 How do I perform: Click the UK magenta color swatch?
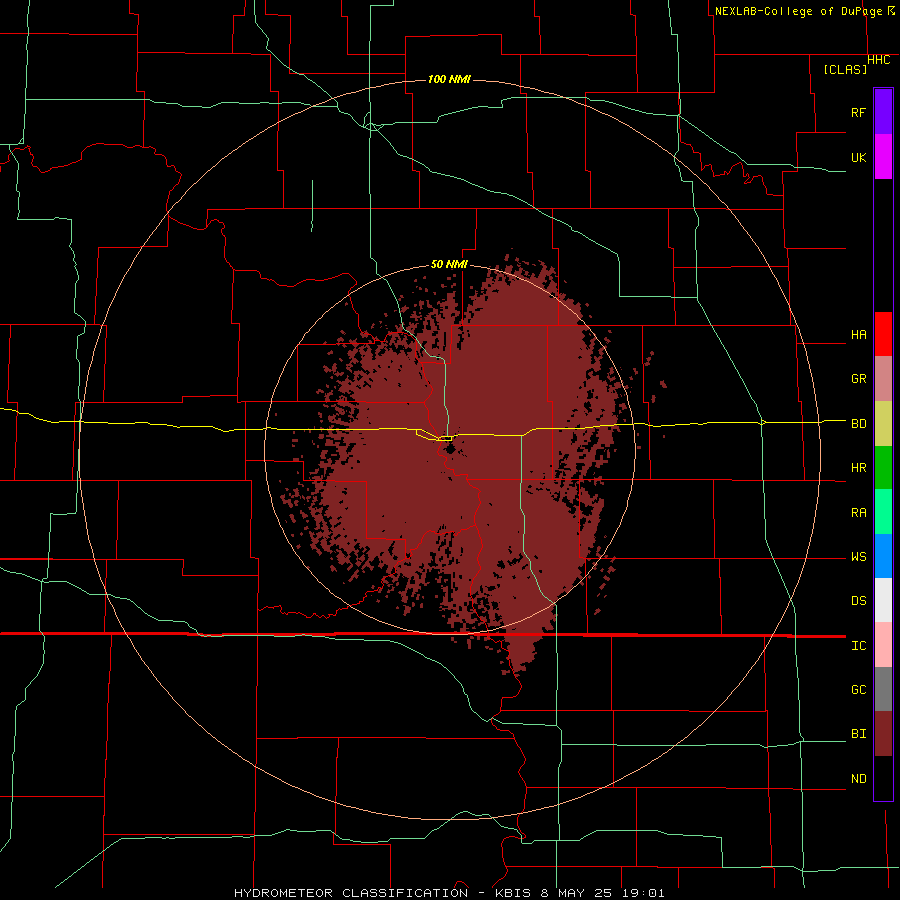[x=883, y=157]
